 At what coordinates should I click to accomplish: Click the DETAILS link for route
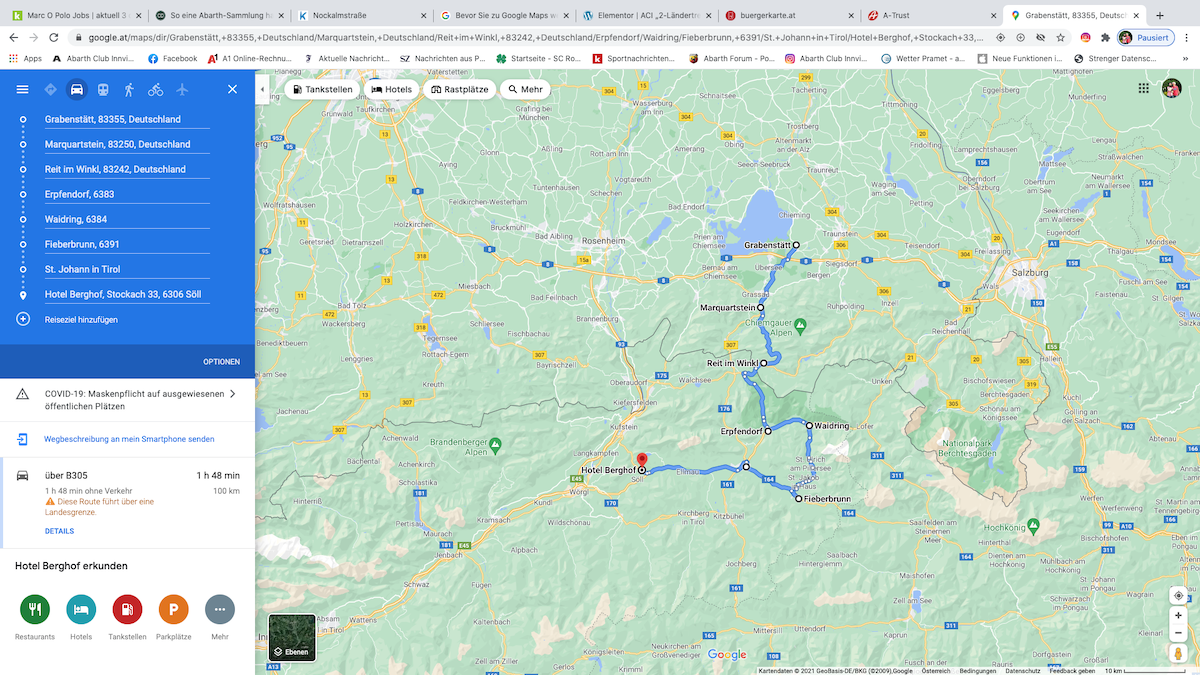pos(59,531)
